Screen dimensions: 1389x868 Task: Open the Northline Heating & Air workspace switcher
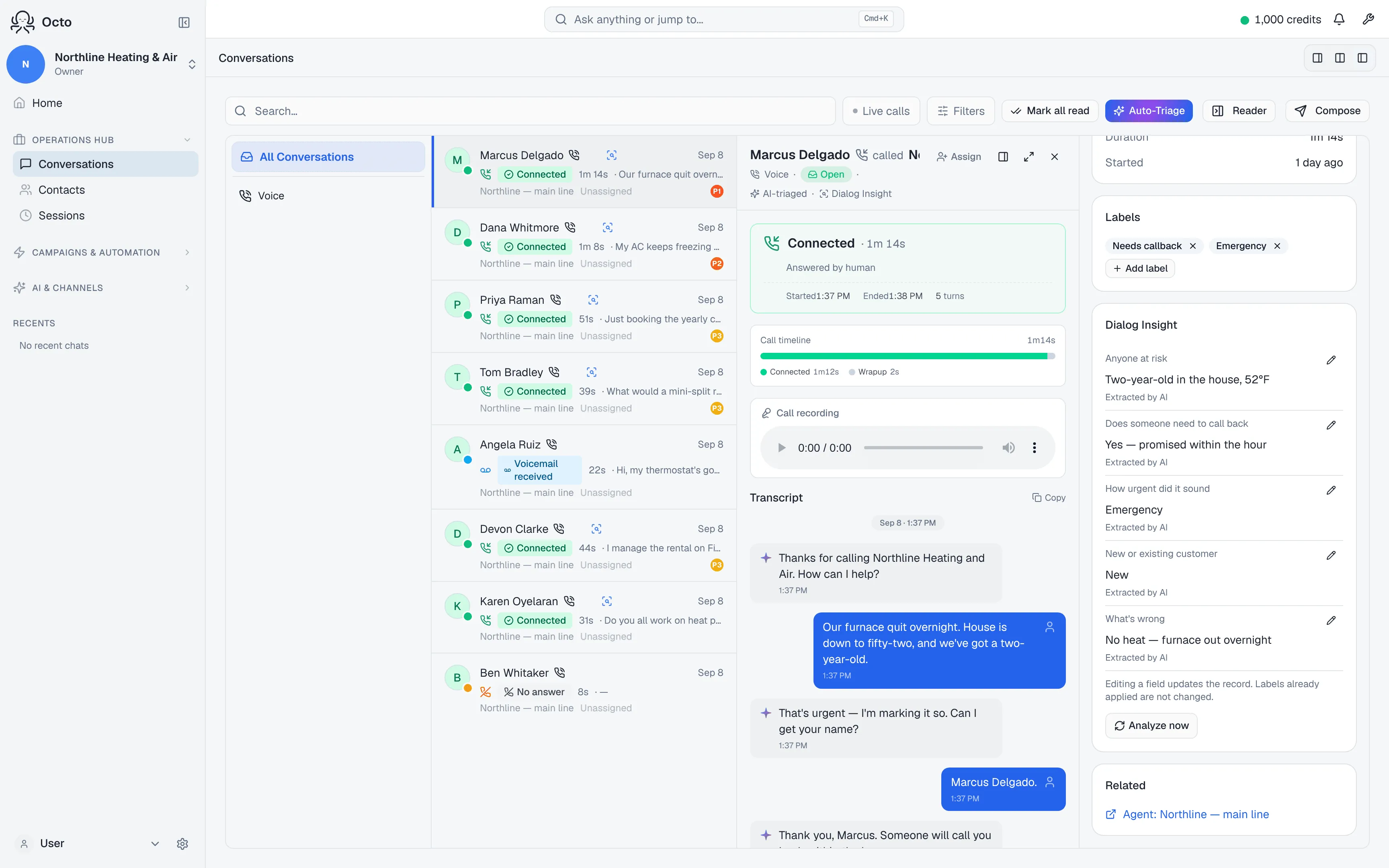click(102, 64)
